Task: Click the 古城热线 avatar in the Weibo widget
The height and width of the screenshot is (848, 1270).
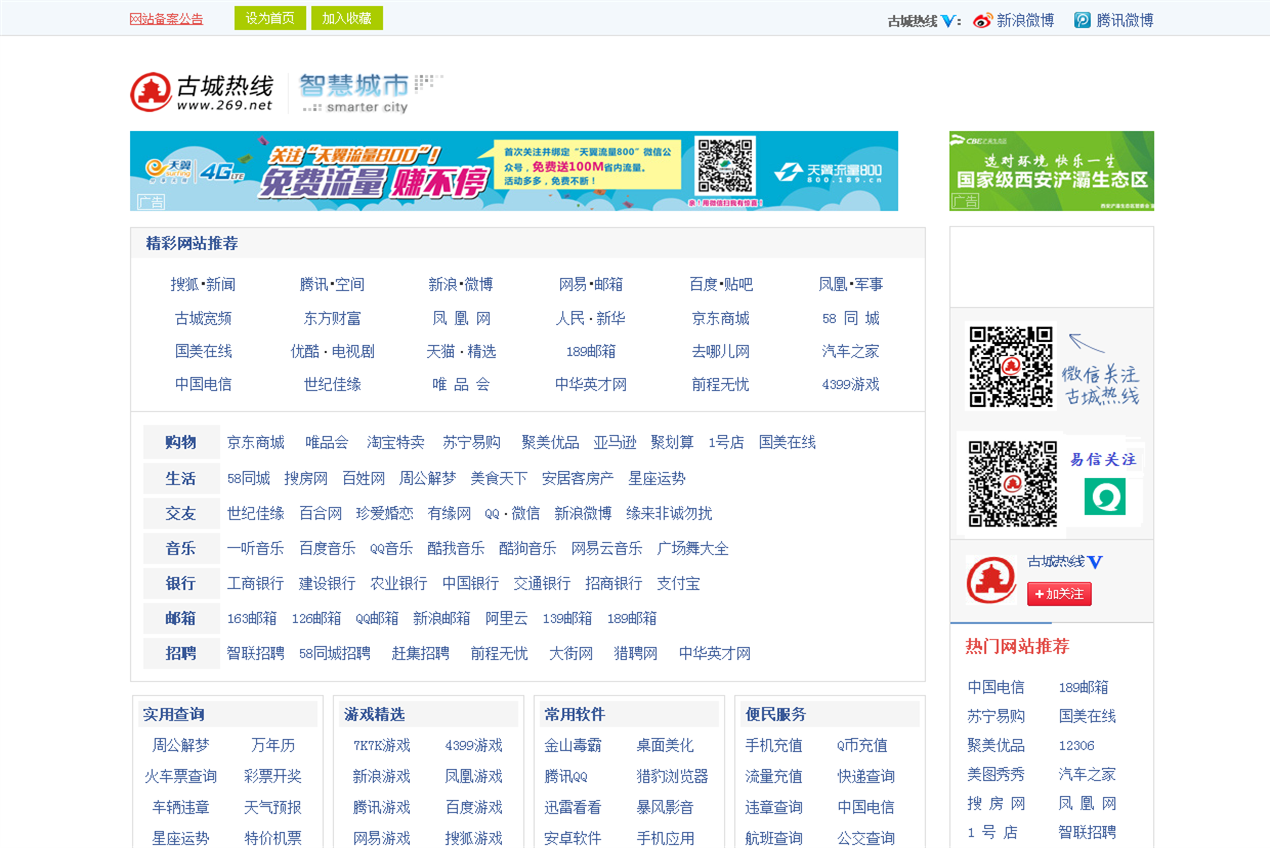Action: click(991, 581)
